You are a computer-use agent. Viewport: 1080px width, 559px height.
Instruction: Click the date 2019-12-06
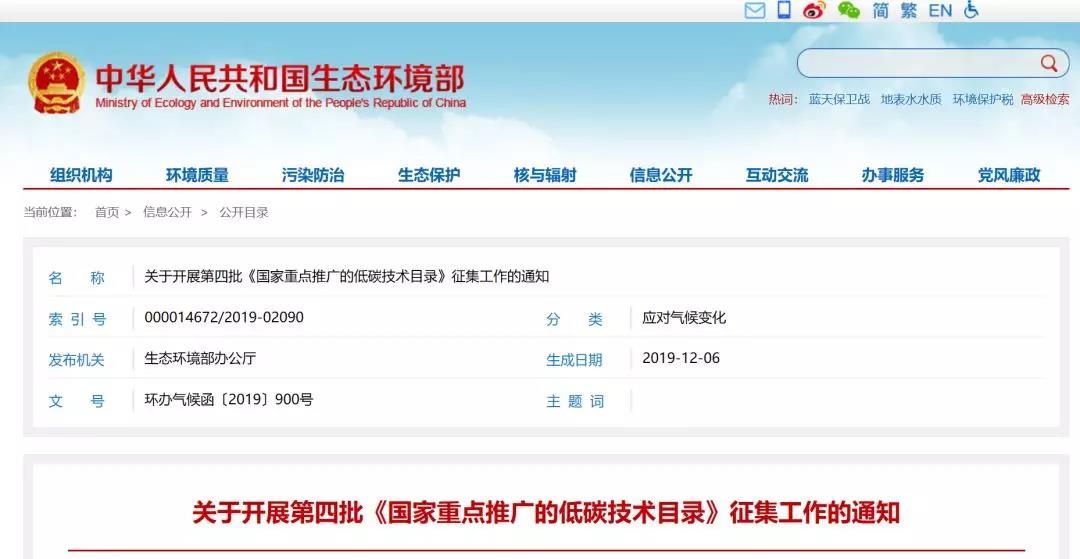click(681, 358)
